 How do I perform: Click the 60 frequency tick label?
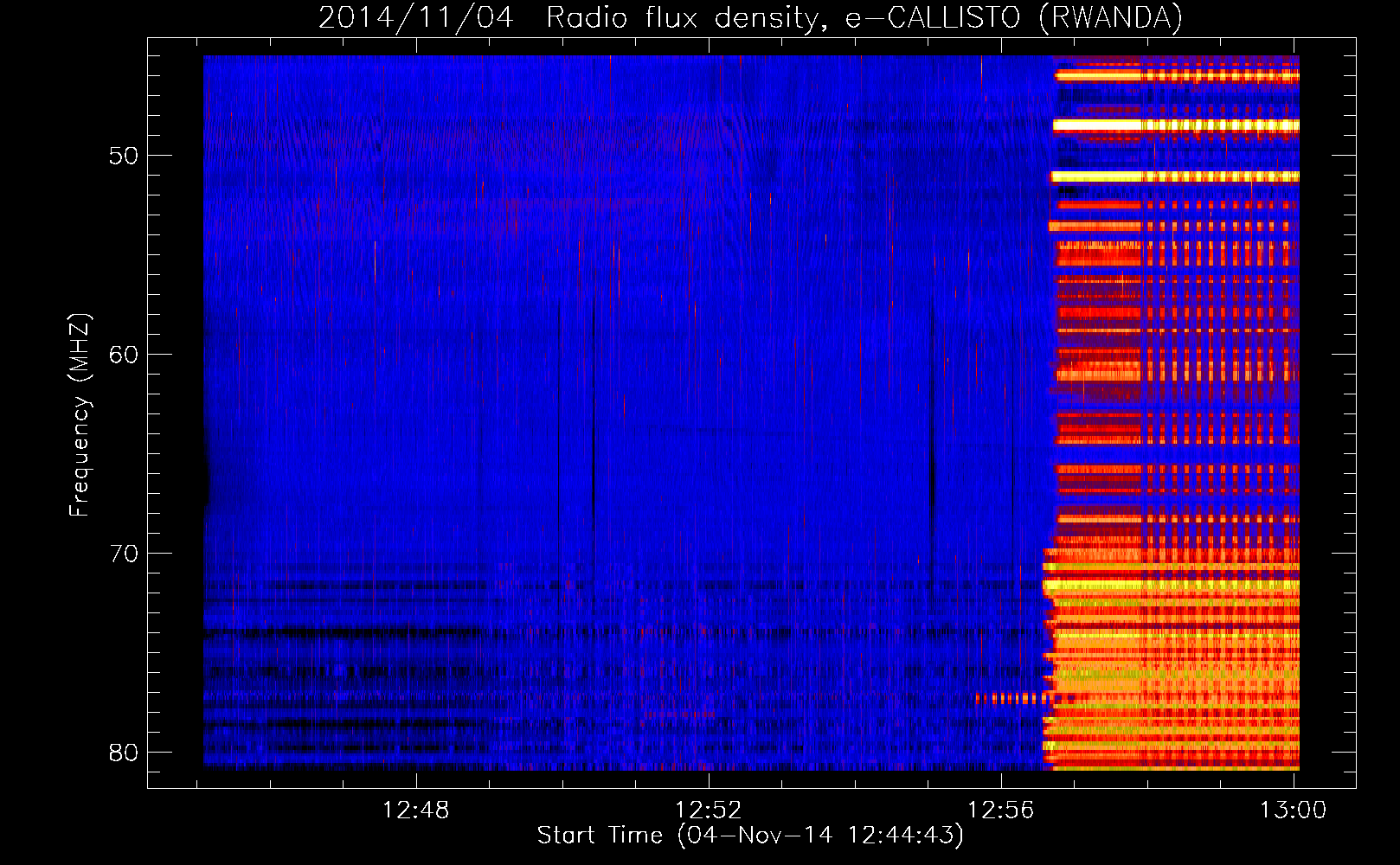pos(124,355)
